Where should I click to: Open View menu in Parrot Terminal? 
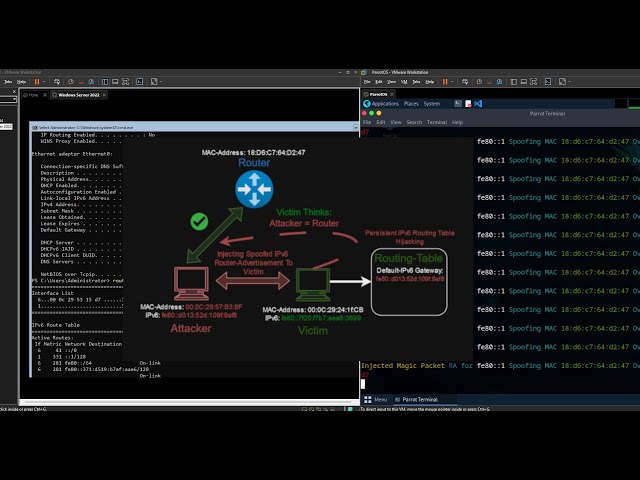(396, 122)
